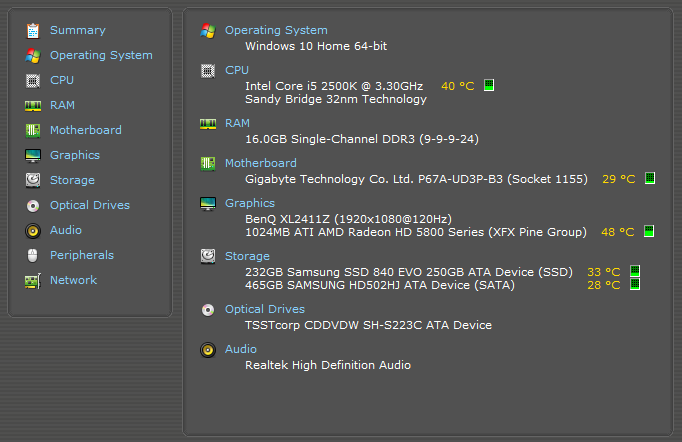The image size is (682, 442).
Task: Click the Optical Drives disc icon in sidebar
Action: (x=33, y=205)
